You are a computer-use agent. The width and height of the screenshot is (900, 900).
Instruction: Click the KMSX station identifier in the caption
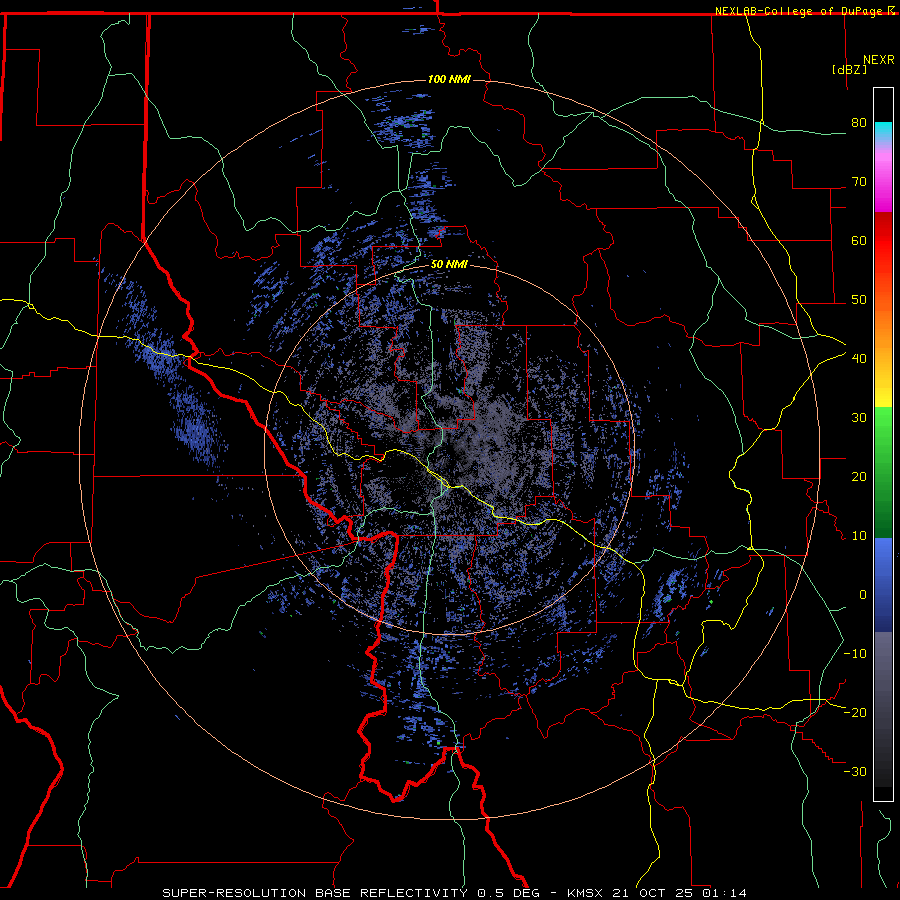(x=585, y=893)
